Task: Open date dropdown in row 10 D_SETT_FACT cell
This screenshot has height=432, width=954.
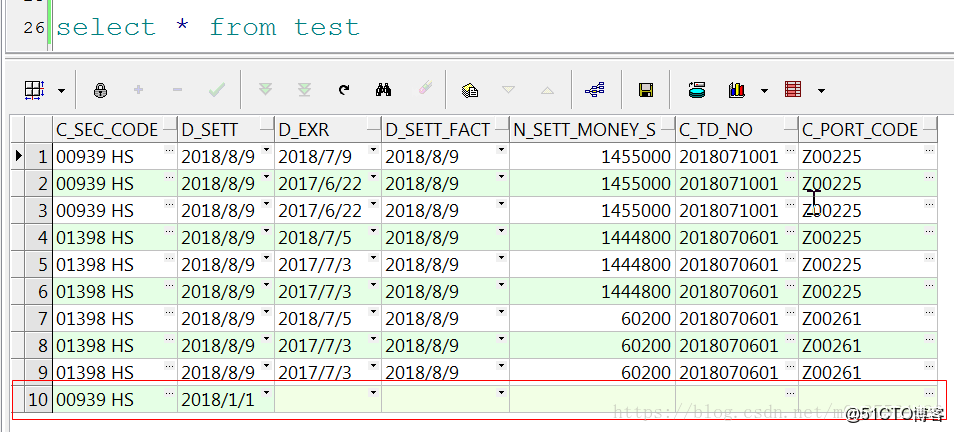Action: pos(501,392)
